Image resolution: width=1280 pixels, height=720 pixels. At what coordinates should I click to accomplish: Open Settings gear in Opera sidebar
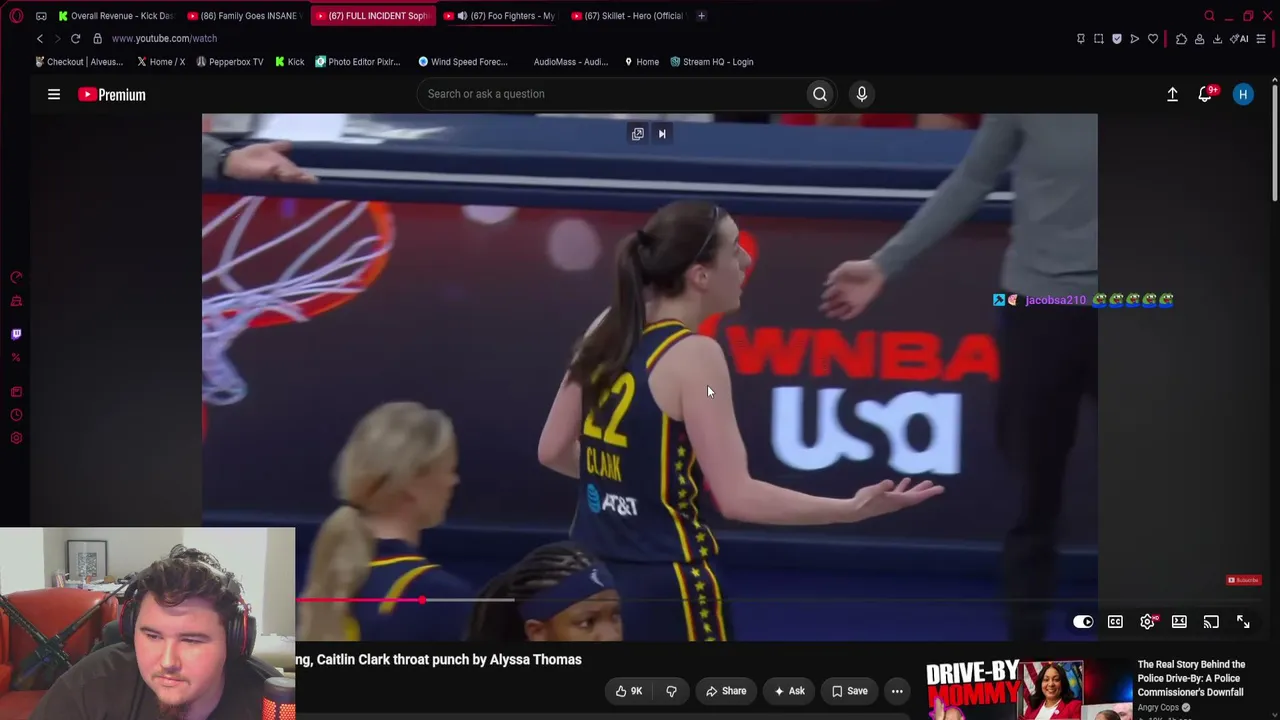[x=16, y=438]
